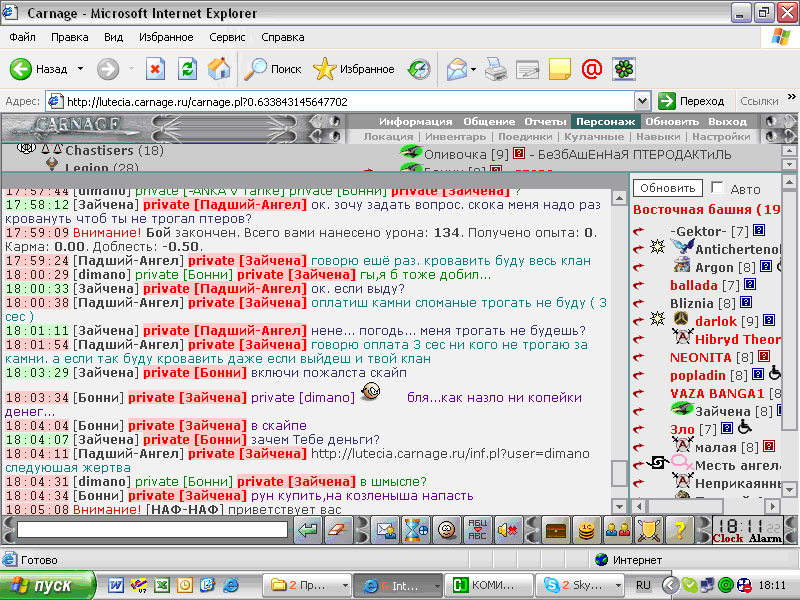Refresh the page using the green arrows icon
This screenshot has width=800, height=600.
pos(187,69)
